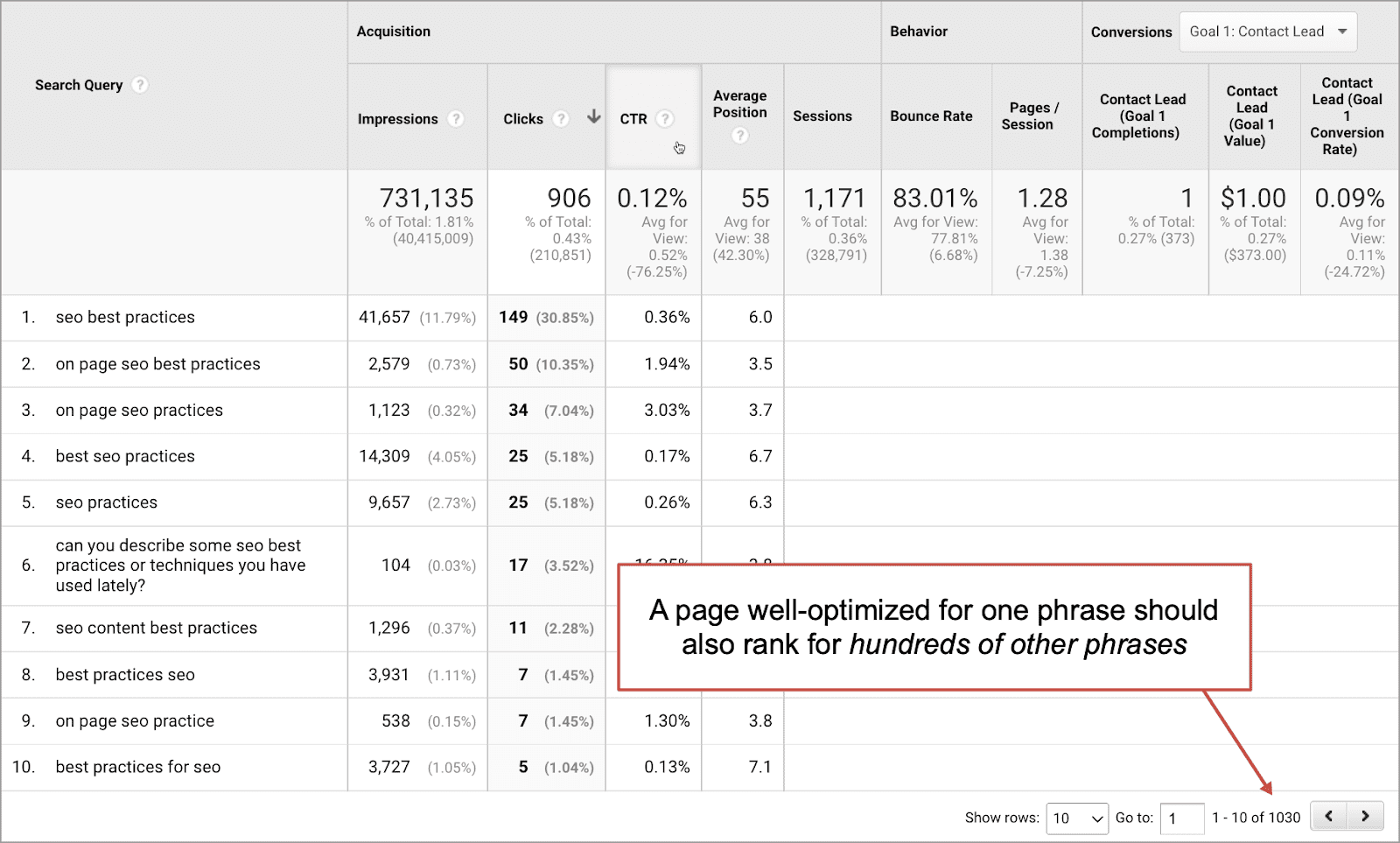The width and height of the screenshot is (1400, 843).
Task: Select the Behavior group header
Action: tap(919, 32)
